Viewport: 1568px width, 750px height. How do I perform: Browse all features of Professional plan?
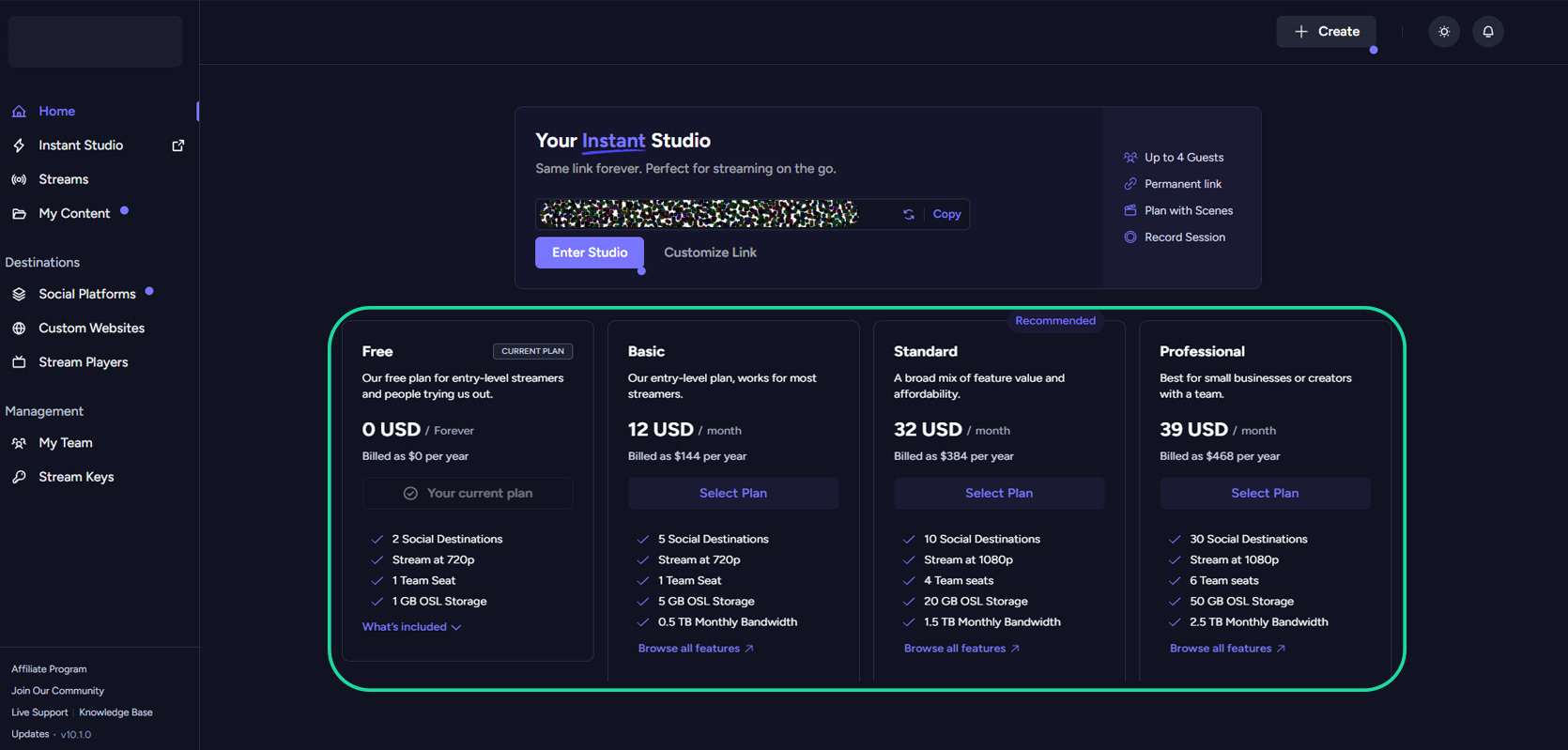[x=1227, y=649]
